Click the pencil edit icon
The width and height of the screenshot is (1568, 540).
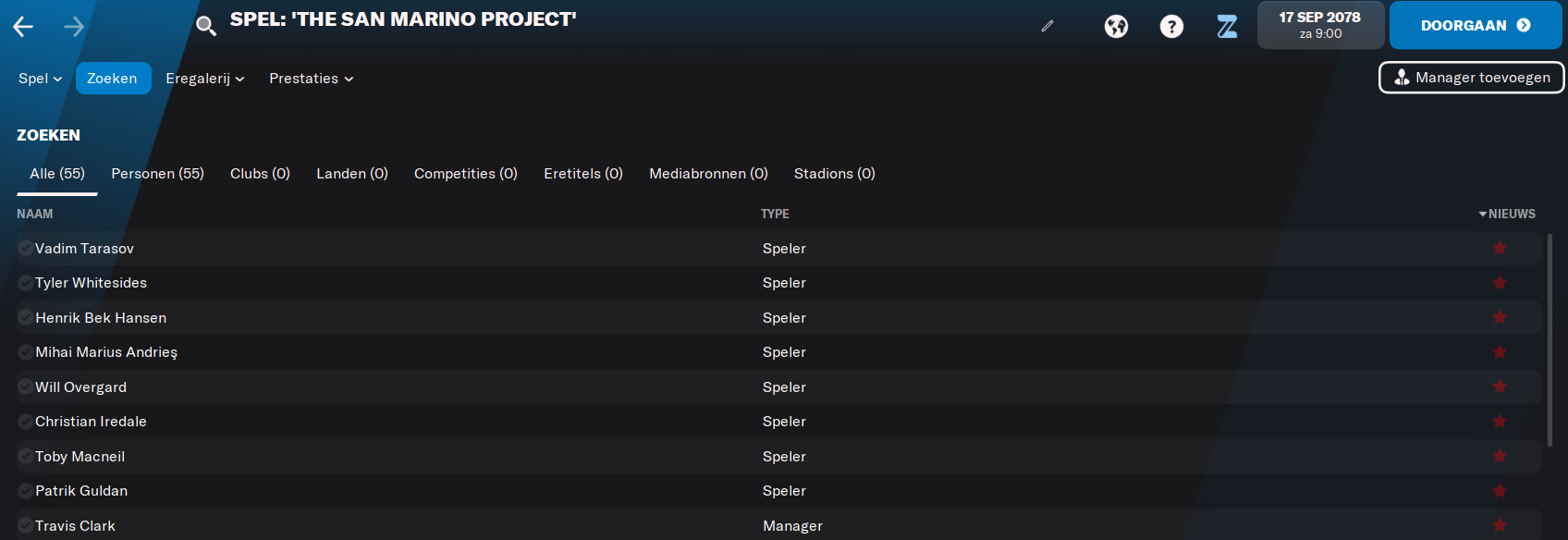(1047, 26)
